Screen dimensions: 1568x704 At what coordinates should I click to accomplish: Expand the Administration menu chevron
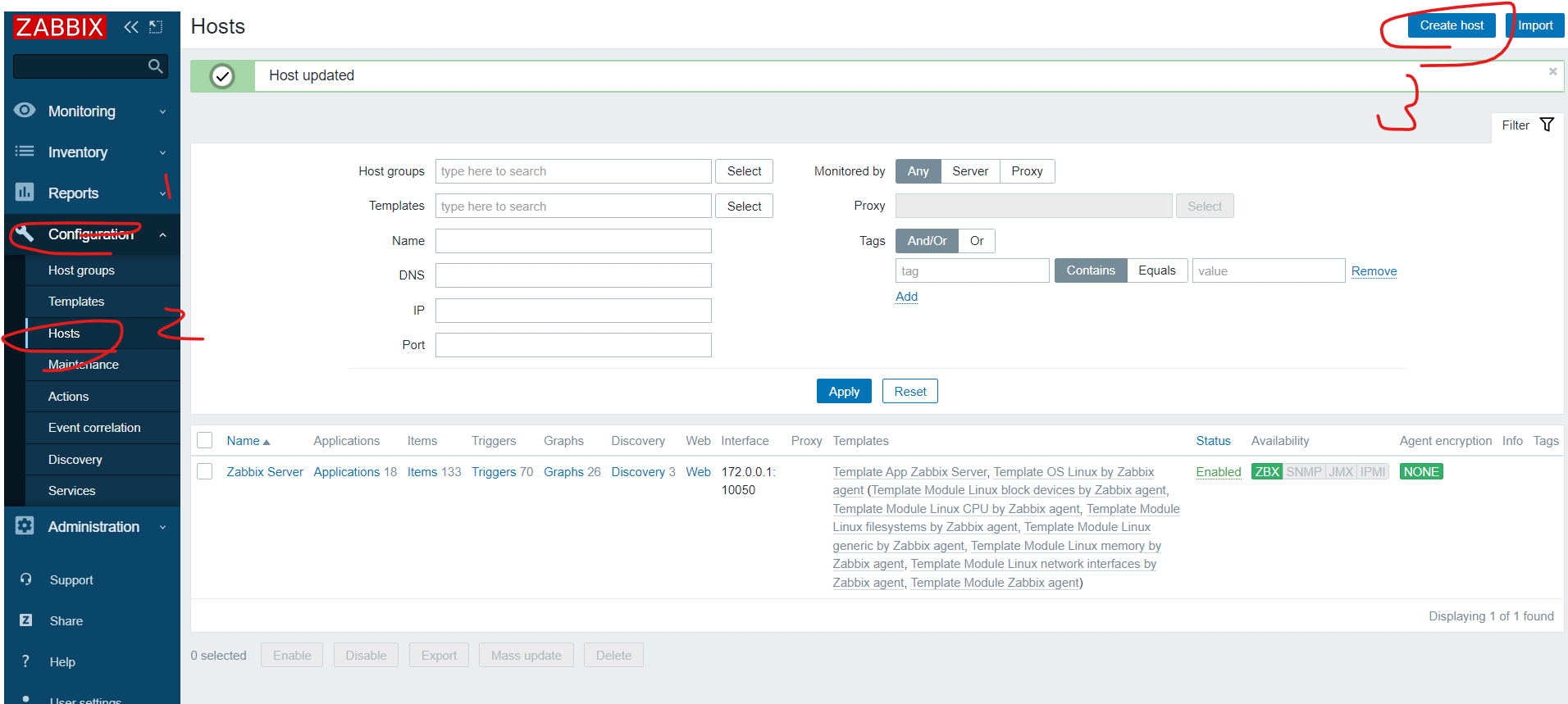162,527
